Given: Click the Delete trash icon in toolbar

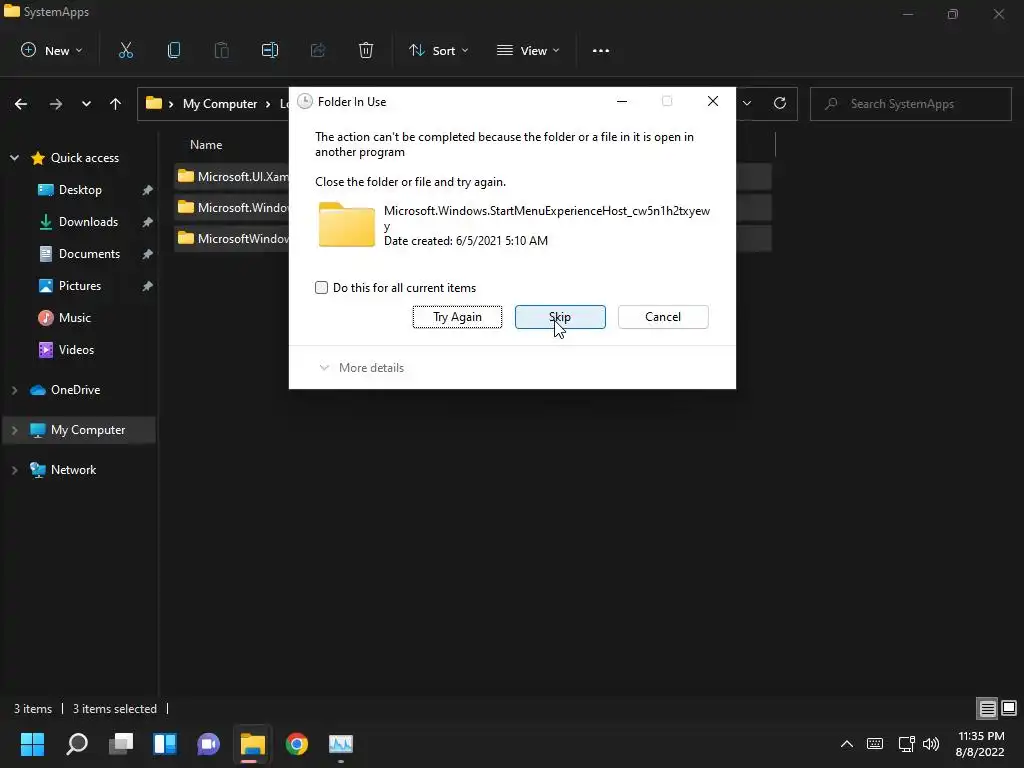Looking at the screenshot, I should [x=366, y=50].
